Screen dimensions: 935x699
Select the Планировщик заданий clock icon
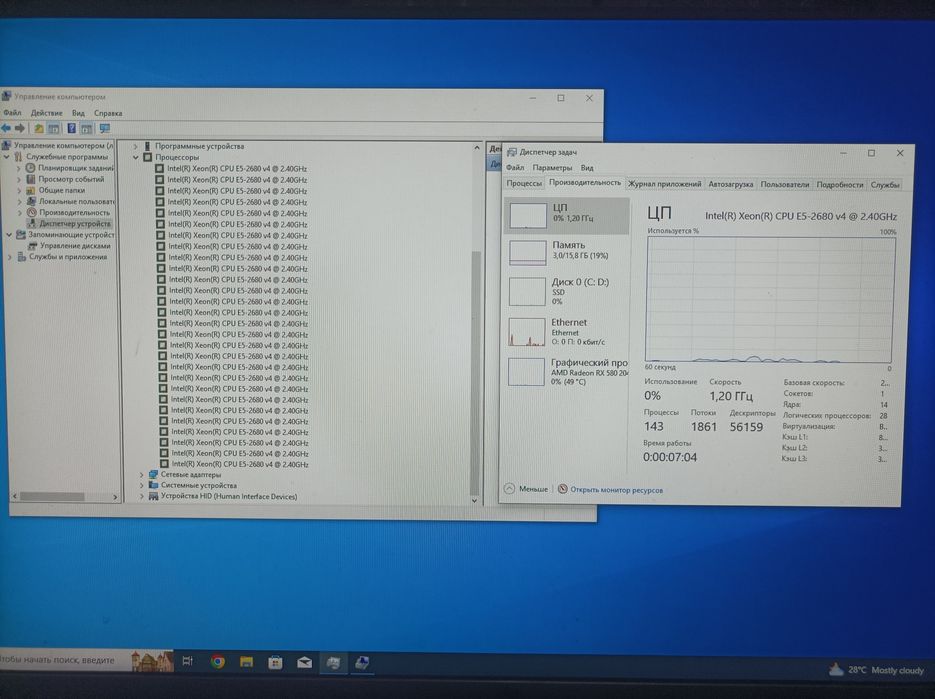click(30, 168)
